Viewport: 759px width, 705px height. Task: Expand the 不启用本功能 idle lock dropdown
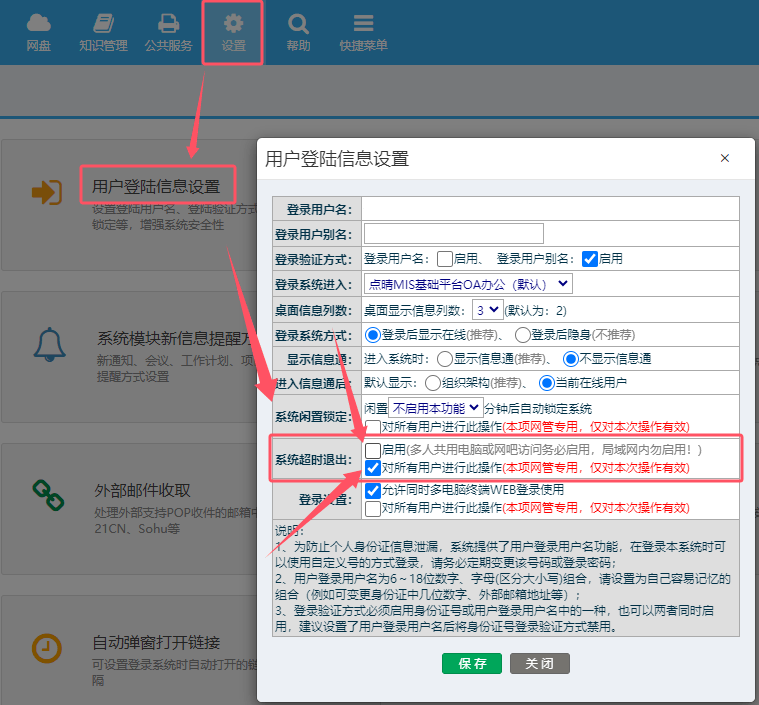[x=435, y=408]
